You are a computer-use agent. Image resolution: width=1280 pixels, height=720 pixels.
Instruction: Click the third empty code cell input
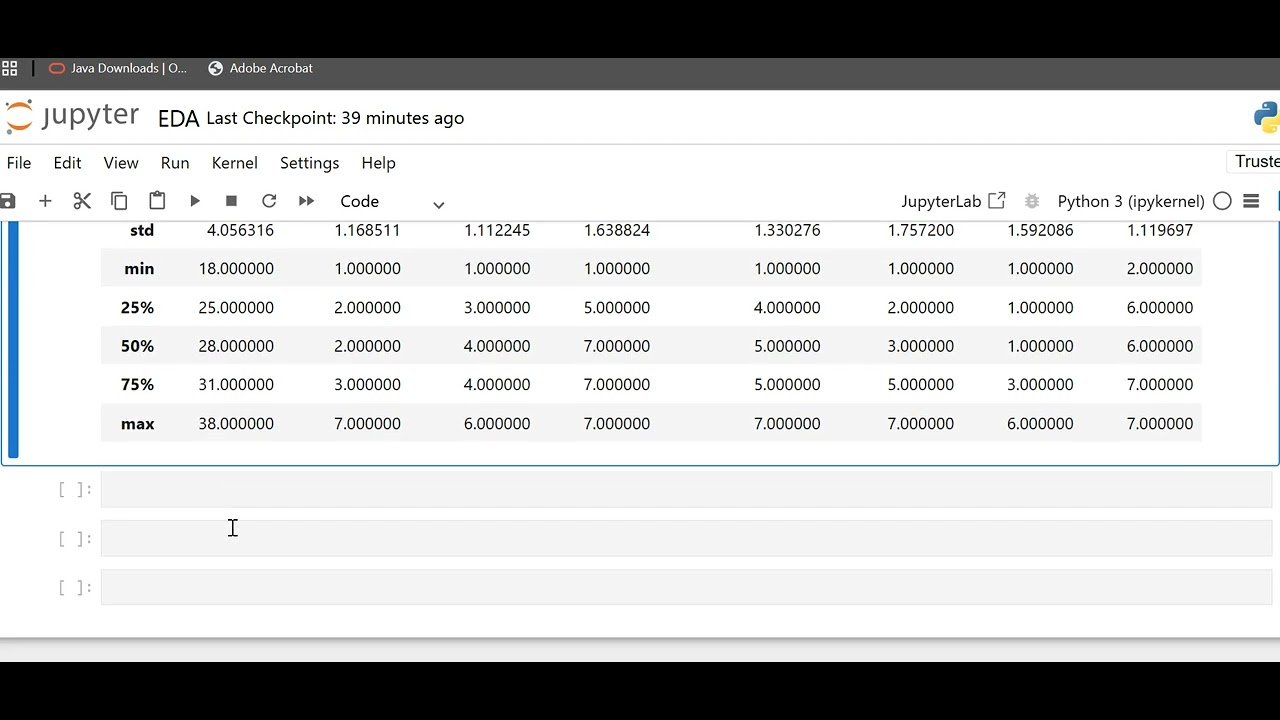click(686, 587)
